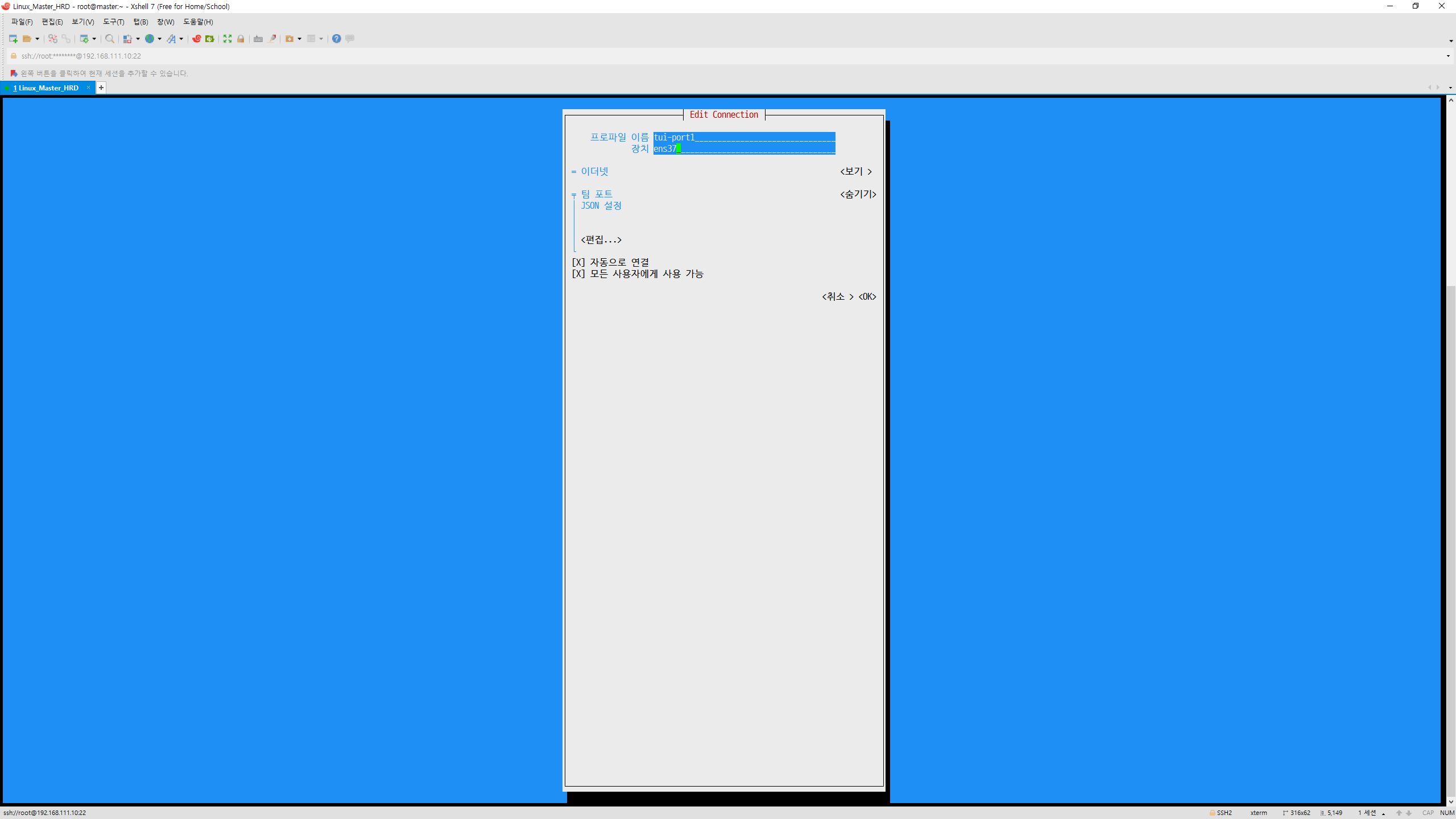
Task: Click the add current session bookmark icon
Action: point(14,73)
